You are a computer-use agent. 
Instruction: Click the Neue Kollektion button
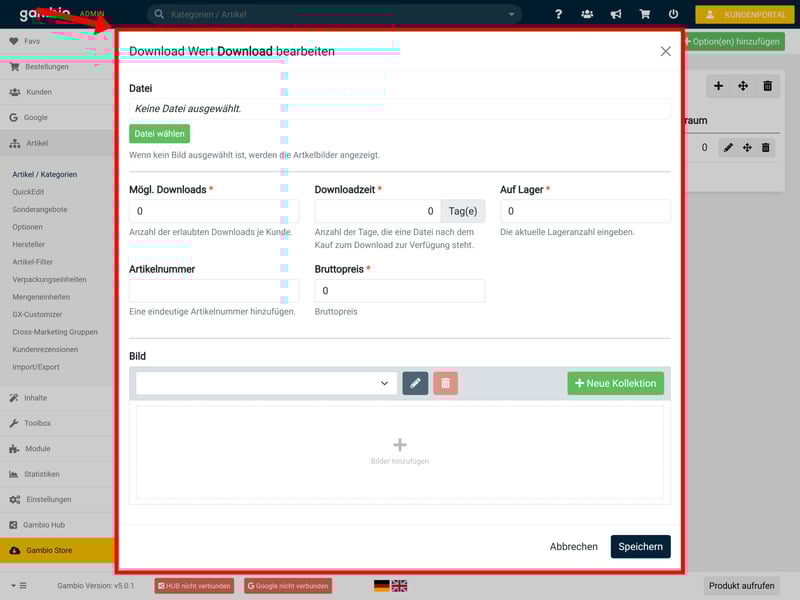(615, 383)
